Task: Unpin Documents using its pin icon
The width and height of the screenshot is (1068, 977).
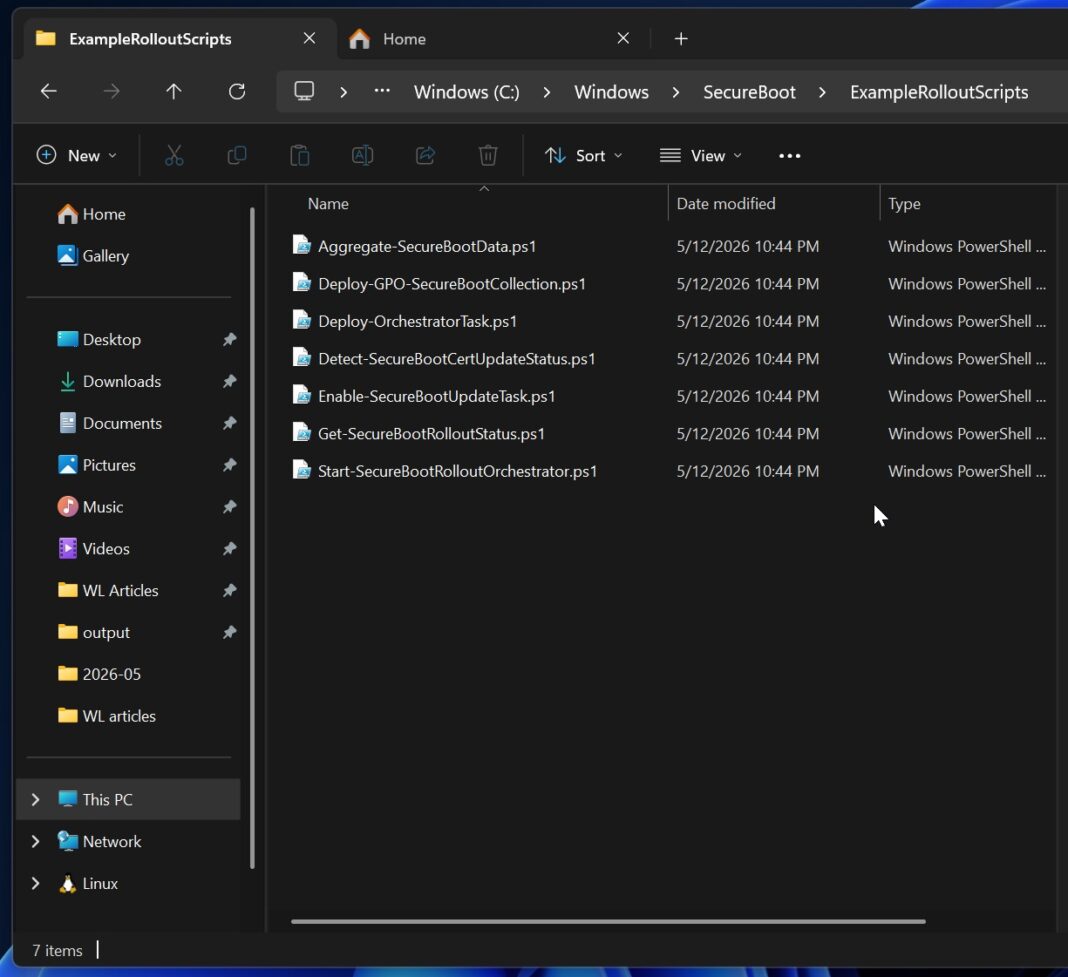Action: point(230,423)
